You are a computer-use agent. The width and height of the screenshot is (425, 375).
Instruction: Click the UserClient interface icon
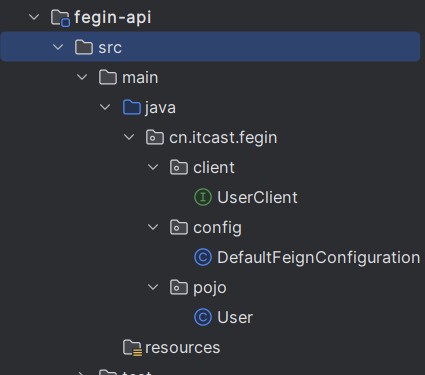point(203,197)
